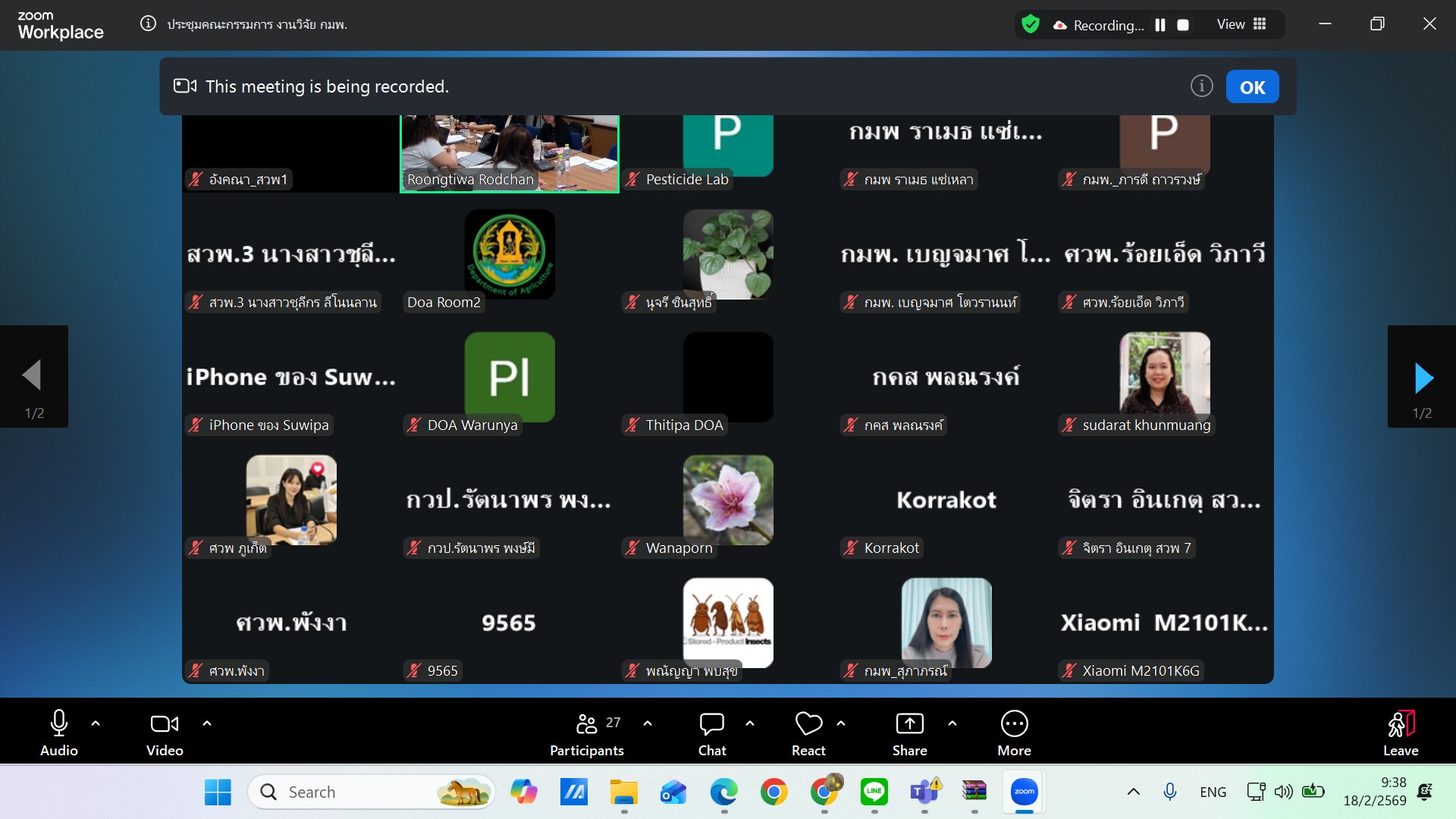Click the Share screen icon
1456x819 pixels.
tap(909, 733)
